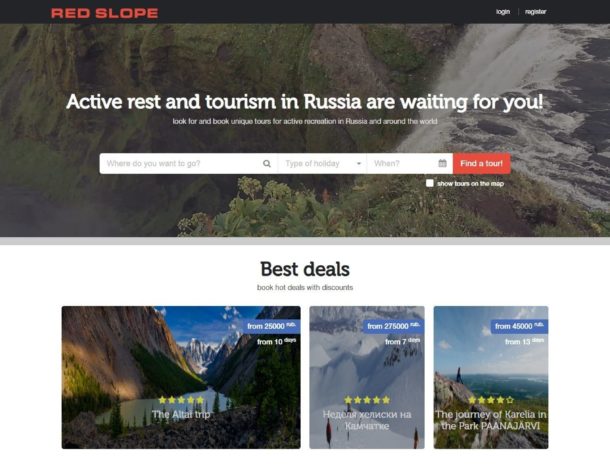The image size is (610, 470).
Task: Click the star rating on Altai trip
Action: click(x=181, y=400)
